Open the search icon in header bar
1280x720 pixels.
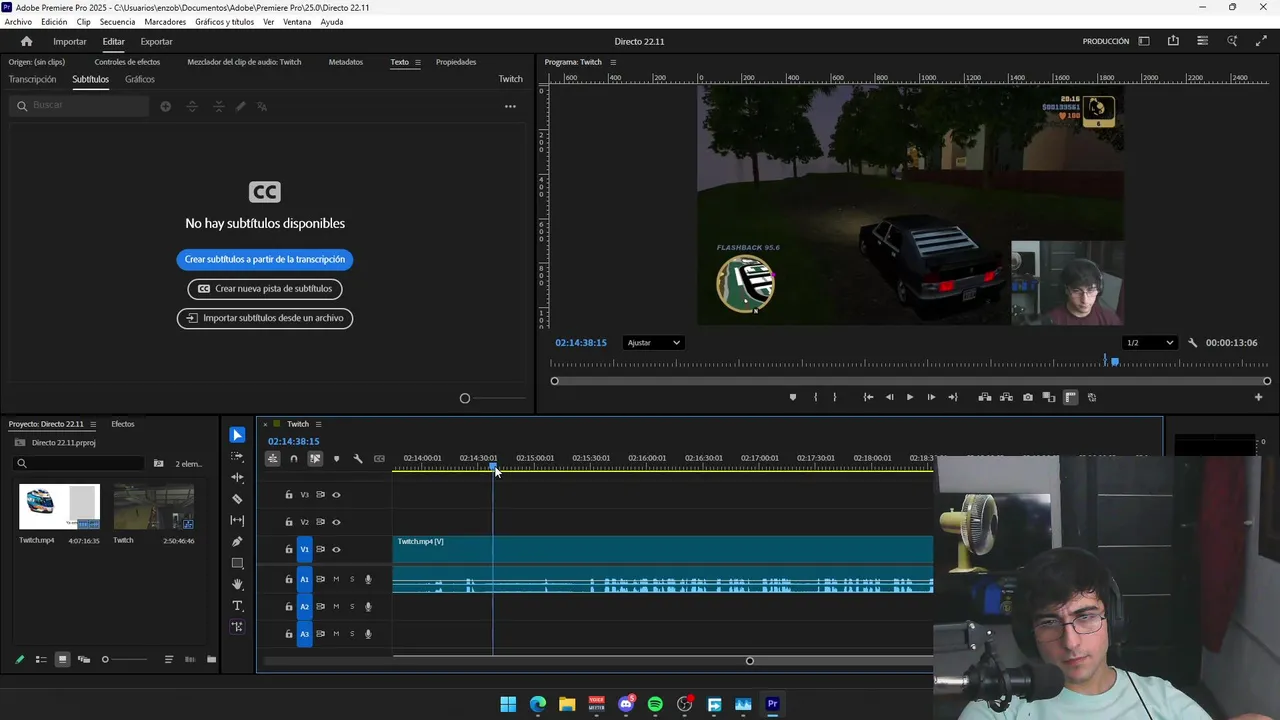1232,41
